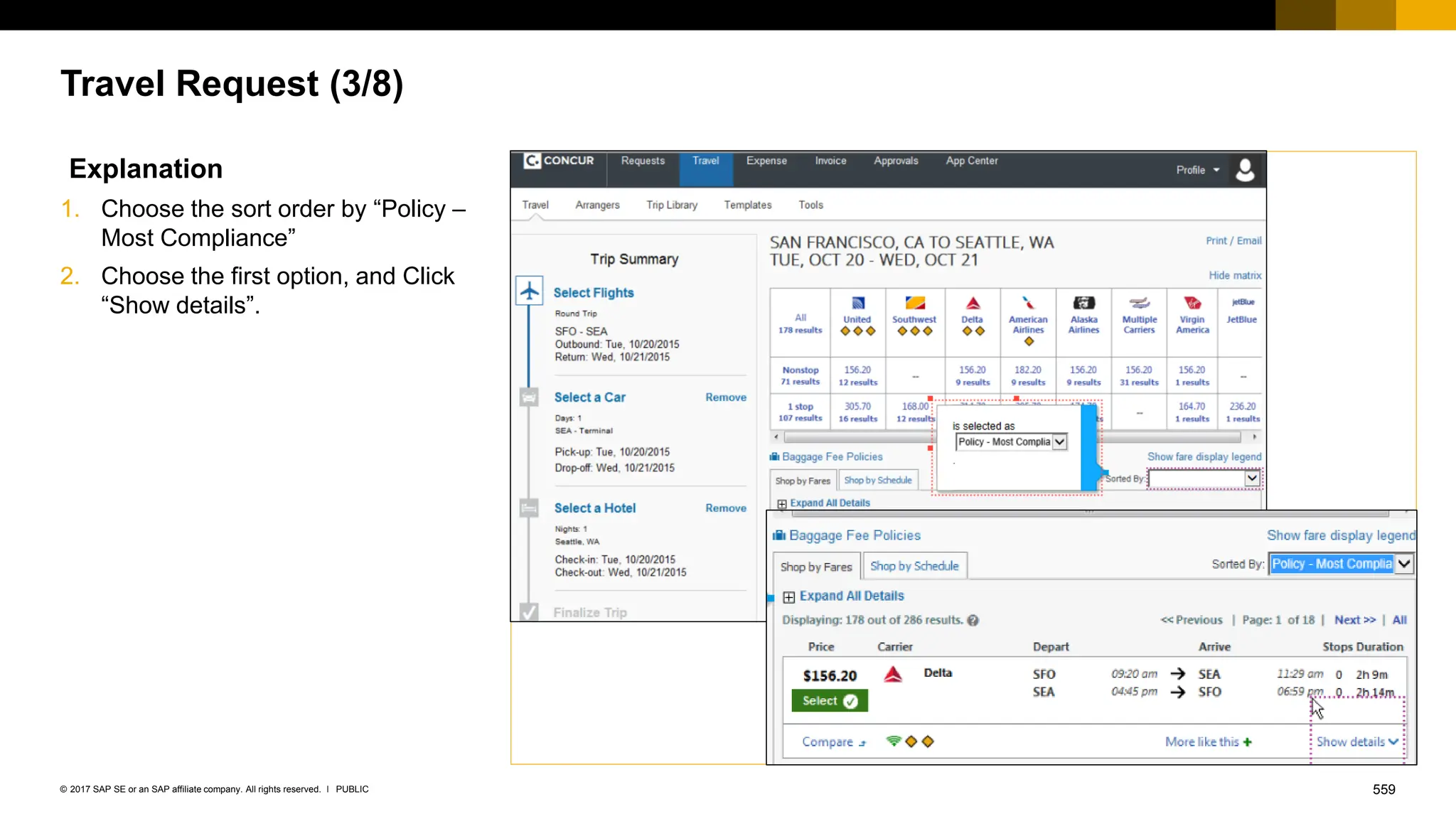Select JetBlue 1 stop 236.20 cell
This screenshot has width=1456, height=819.
coord(1243,412)
